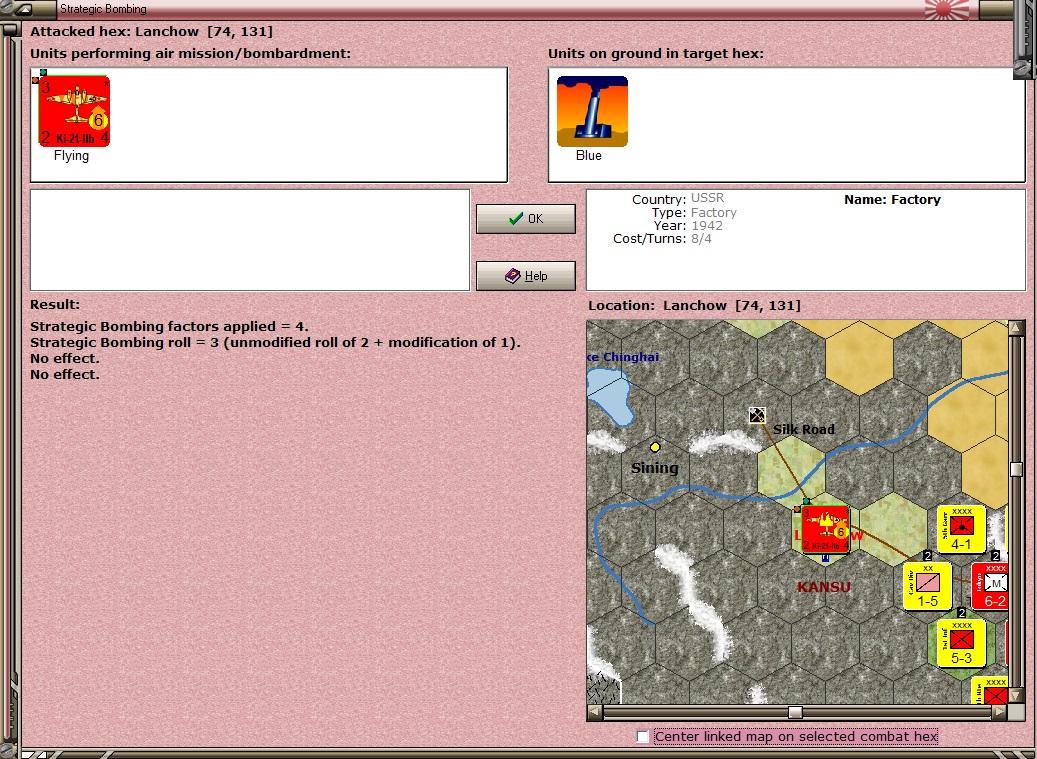This screenshot has width=1037, height=759.
Task: Click the KANSU province label on map
Action: coord(824,587)
